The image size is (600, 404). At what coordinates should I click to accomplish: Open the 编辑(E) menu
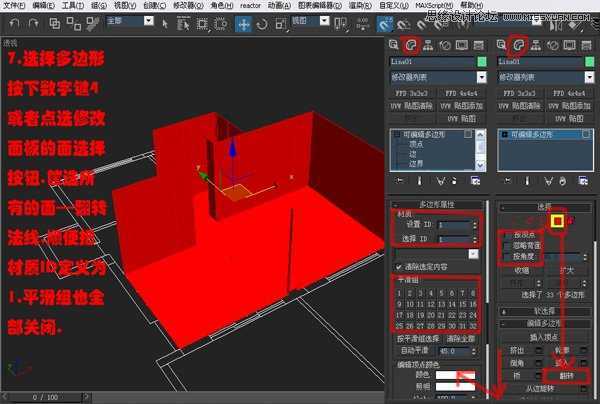click(x=43, y=5)
